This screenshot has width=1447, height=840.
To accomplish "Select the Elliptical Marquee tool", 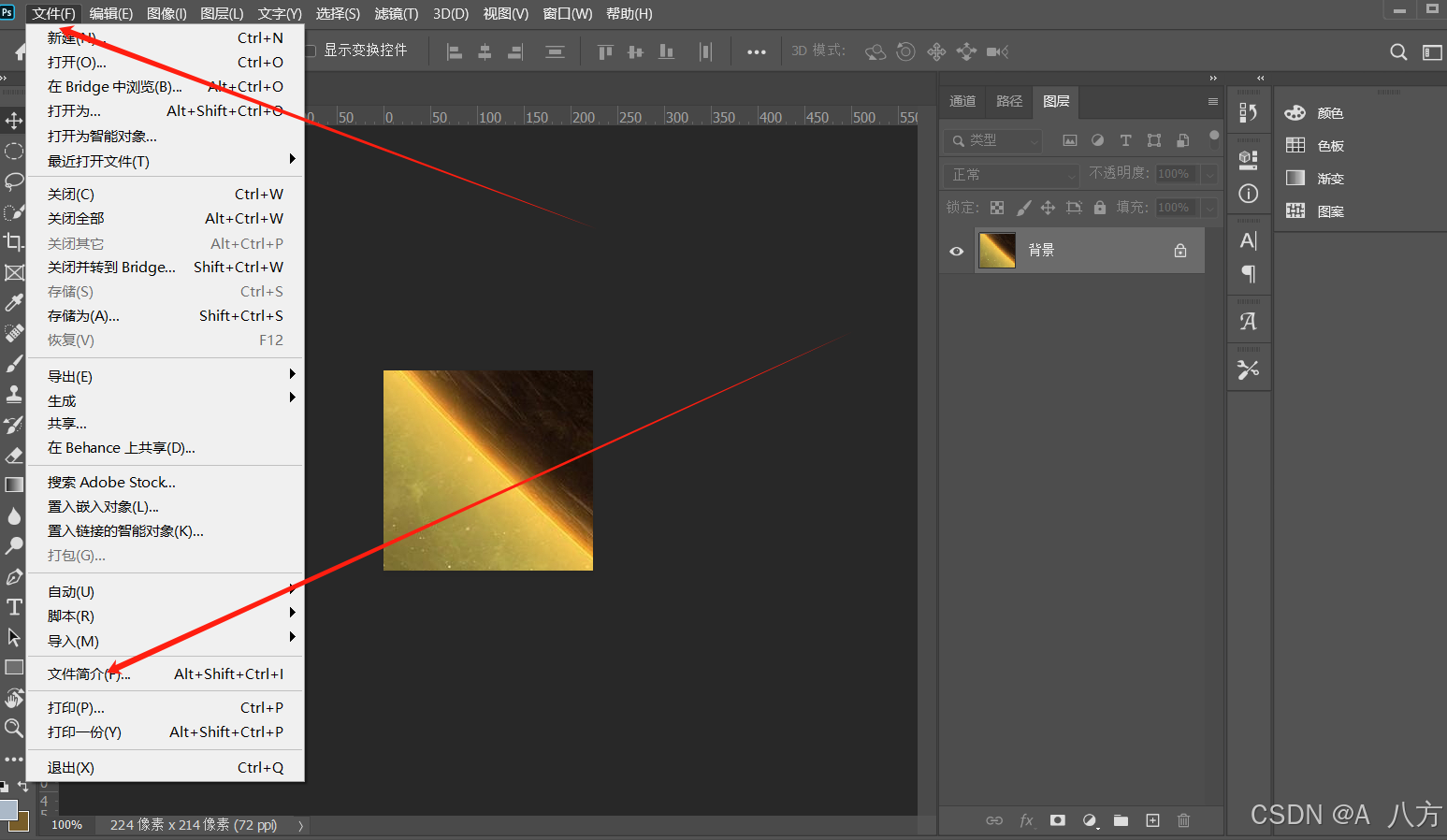I will click(14, 151).
